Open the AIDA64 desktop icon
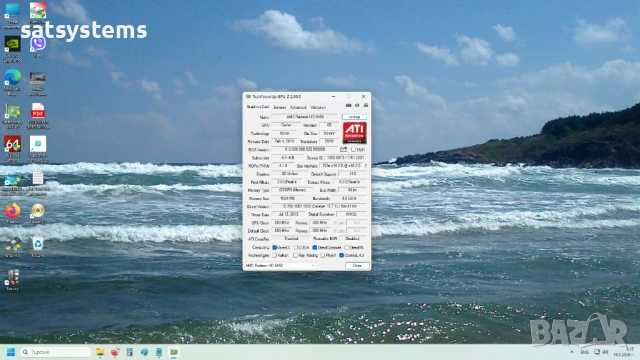This screenshot has width=640, height=360. [13, 144]
